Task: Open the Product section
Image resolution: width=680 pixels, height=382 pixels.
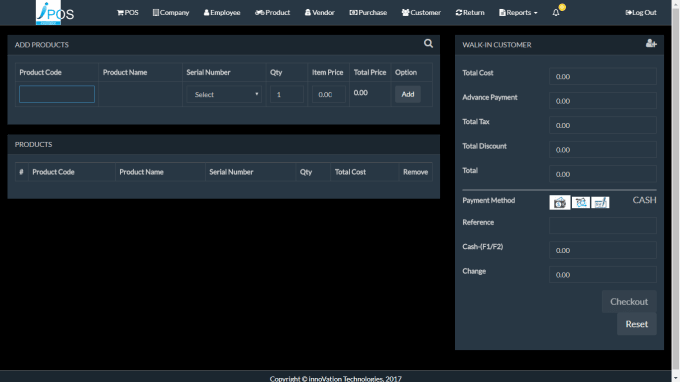Action: pos(272,13)
